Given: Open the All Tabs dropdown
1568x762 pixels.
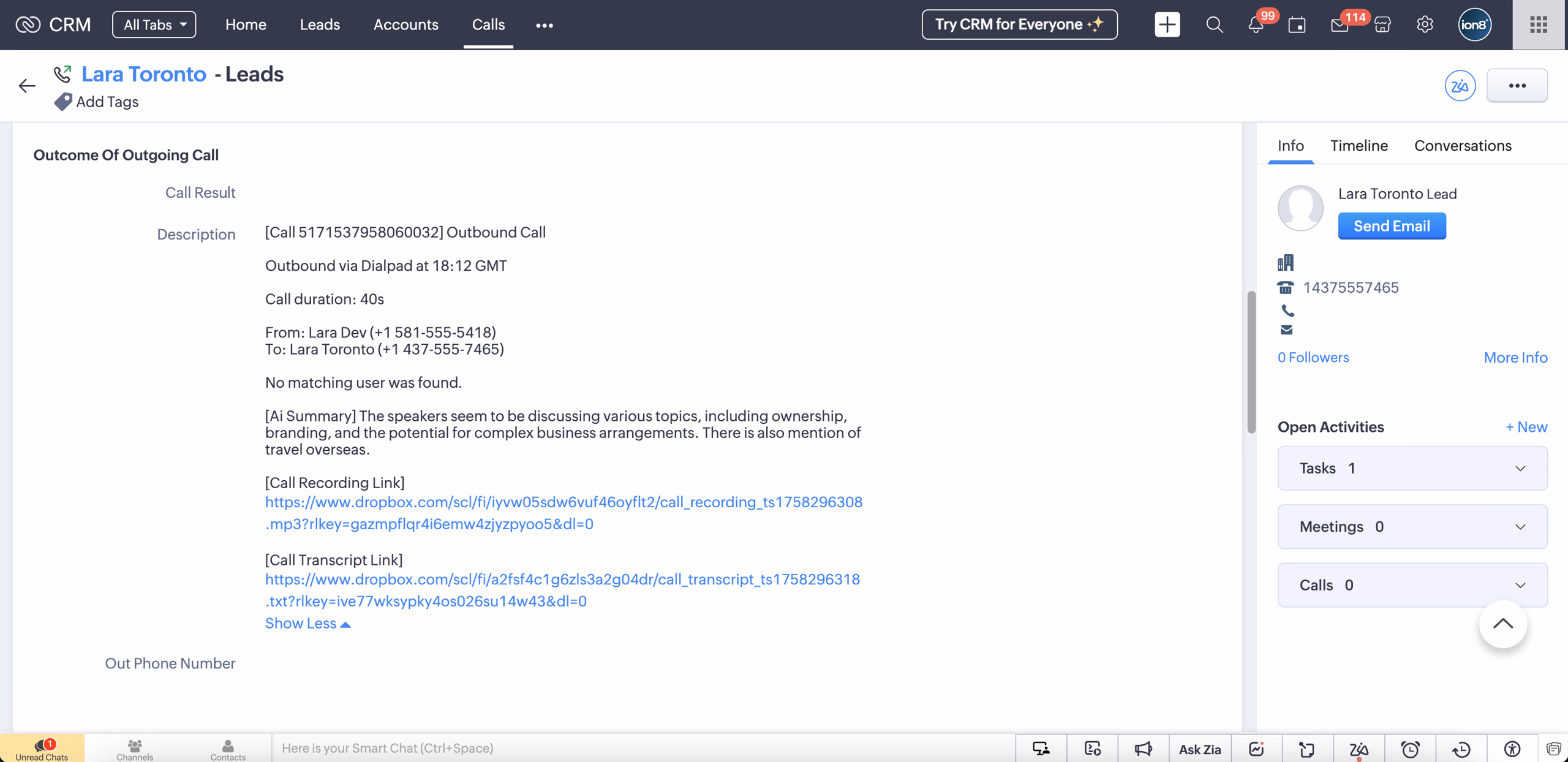Looking at the screenshot, I should click(154, 25).
